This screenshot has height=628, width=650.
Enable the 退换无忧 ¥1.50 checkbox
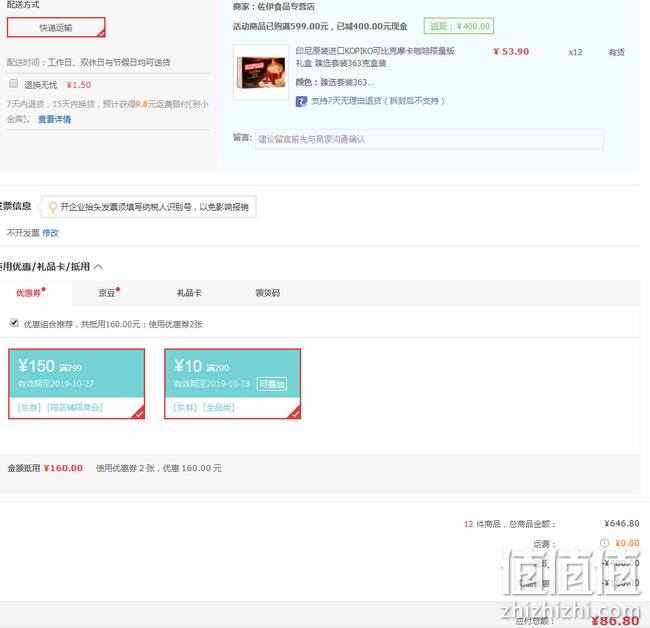(14, 83)
